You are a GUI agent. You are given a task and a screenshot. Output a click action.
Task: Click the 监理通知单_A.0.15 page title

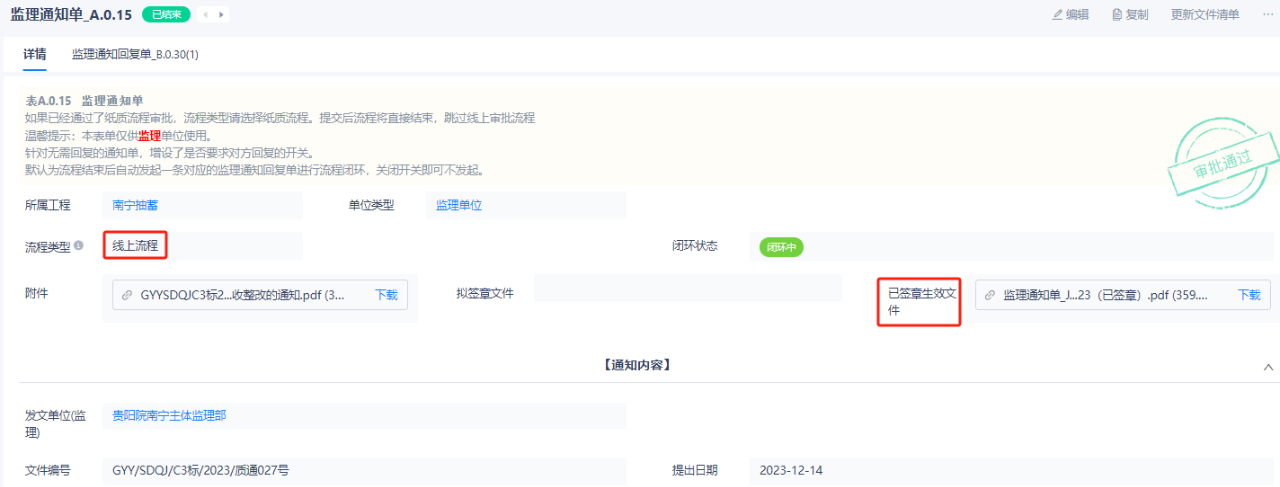[x=71, y=15]
